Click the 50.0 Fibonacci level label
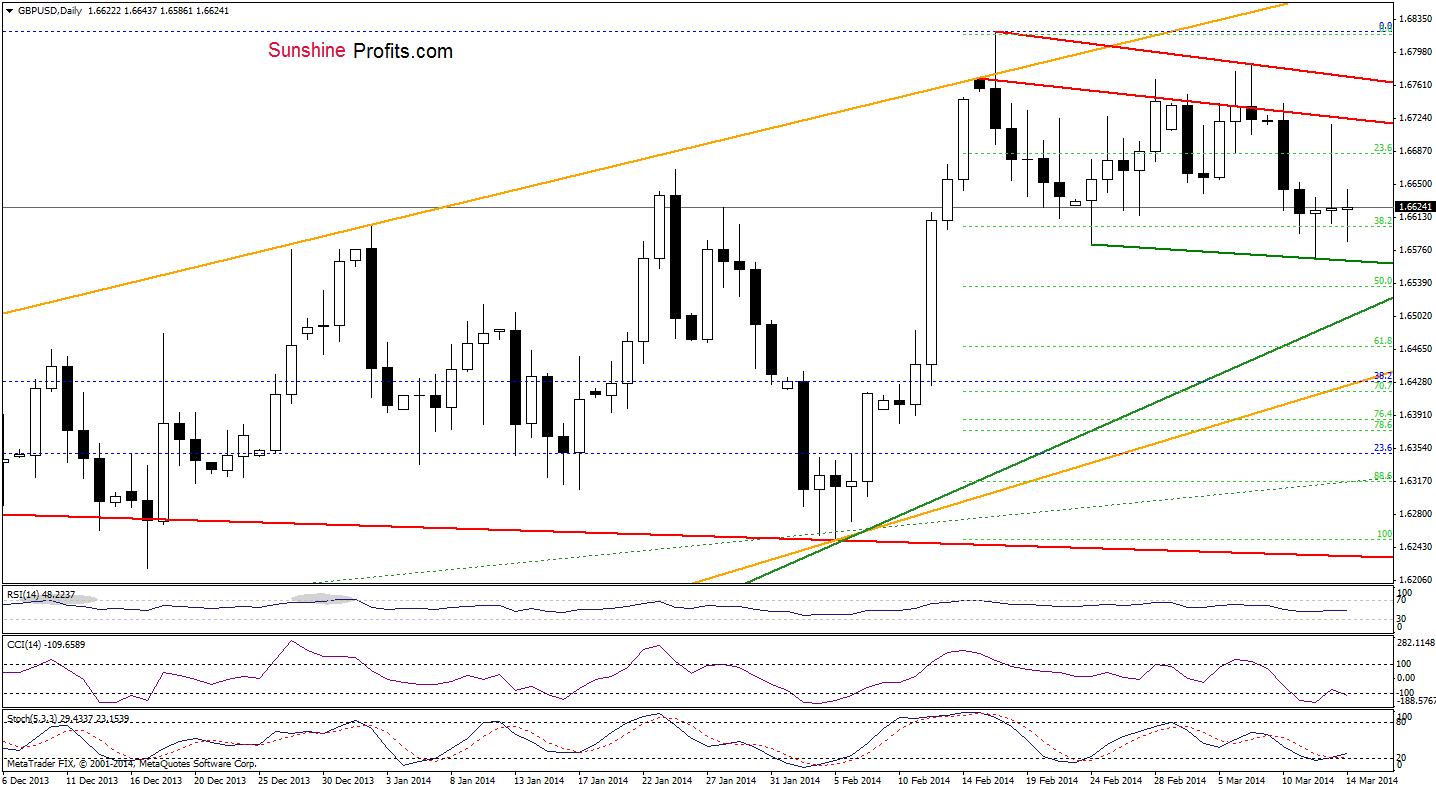 1384,281
